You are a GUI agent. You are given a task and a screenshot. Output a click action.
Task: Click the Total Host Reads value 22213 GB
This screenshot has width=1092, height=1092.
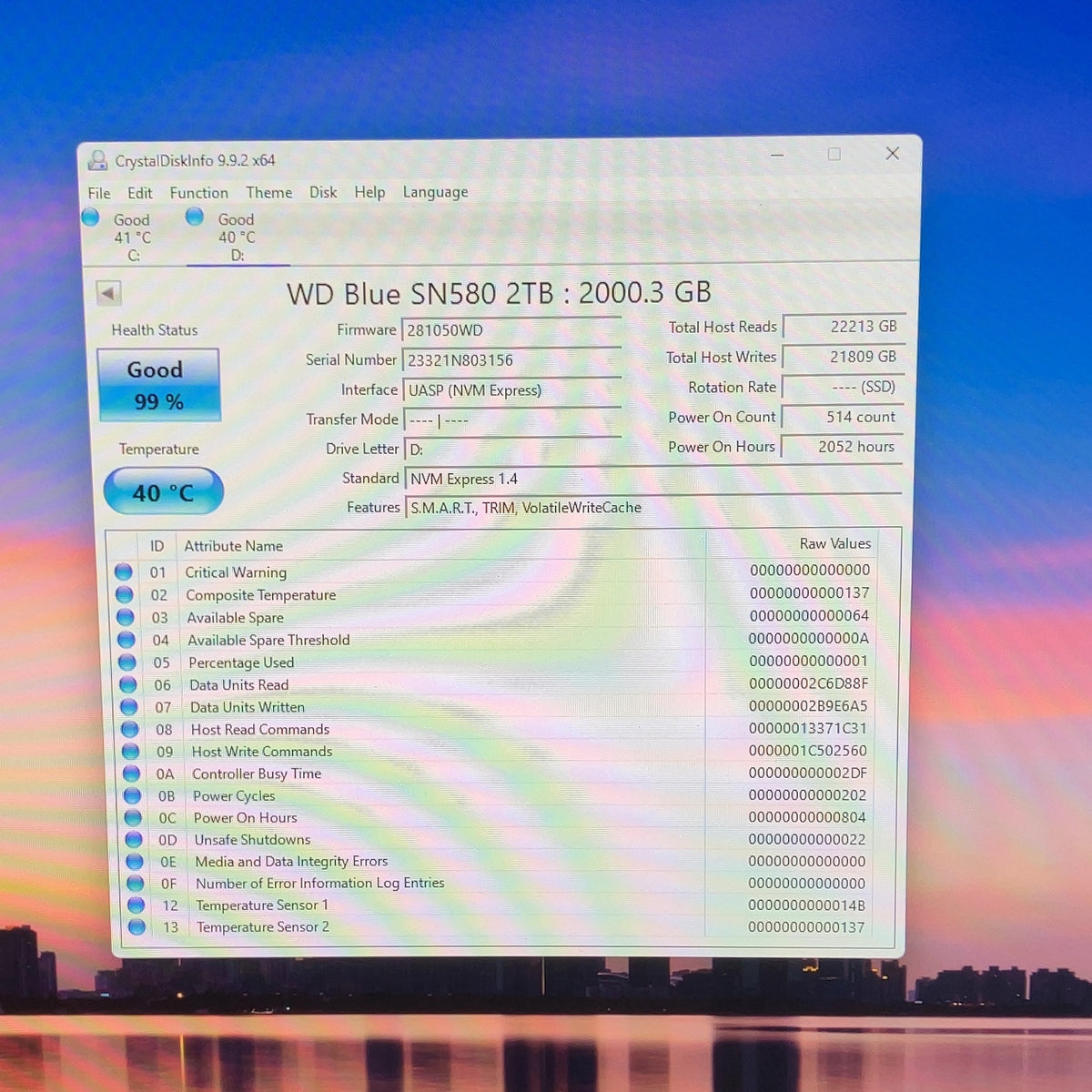pos(844,327)
